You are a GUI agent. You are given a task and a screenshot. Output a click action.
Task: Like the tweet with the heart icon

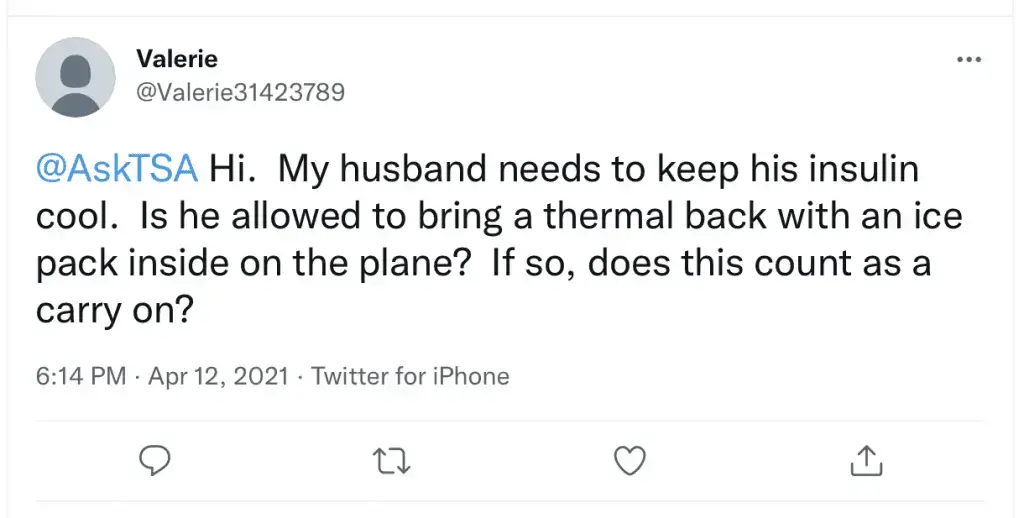click(630, 461)
